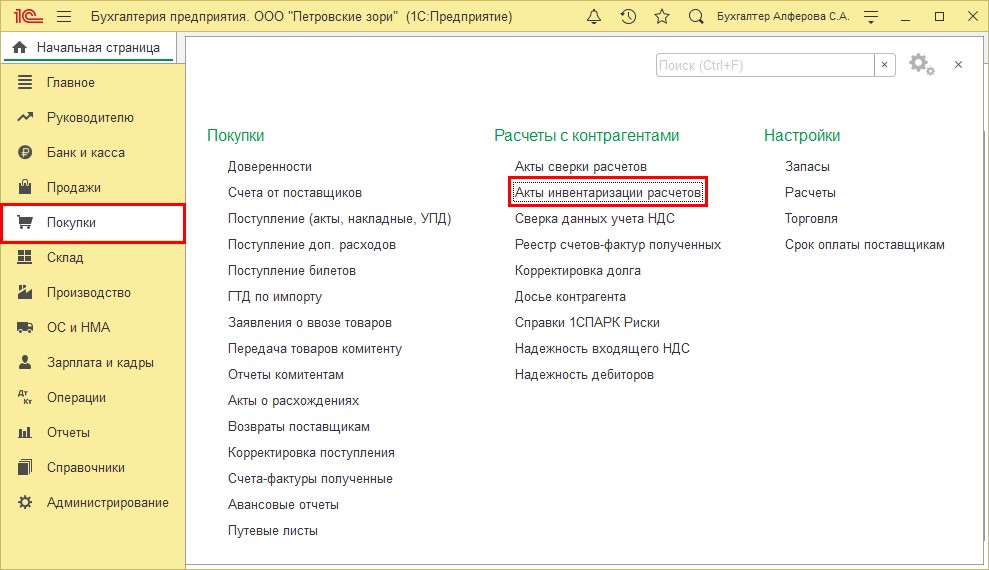
Task: Click the Покупки cart icon
Action: pos(25,223)
